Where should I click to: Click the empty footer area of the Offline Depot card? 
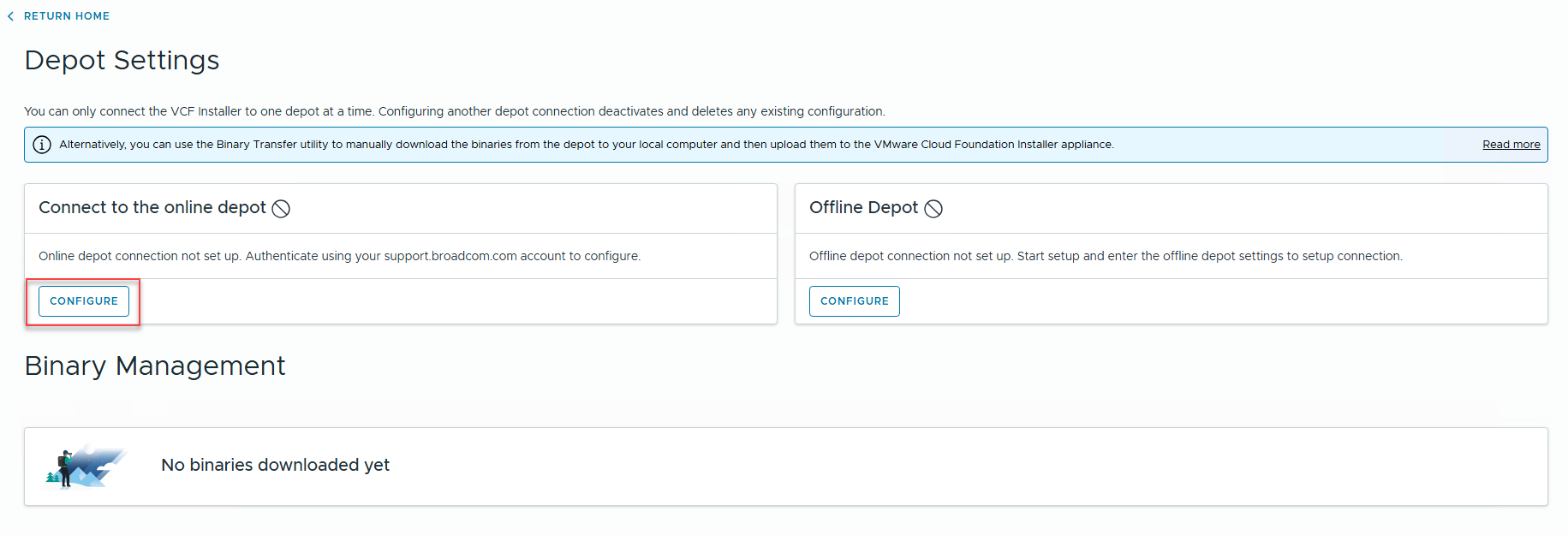coord(1199,301)
